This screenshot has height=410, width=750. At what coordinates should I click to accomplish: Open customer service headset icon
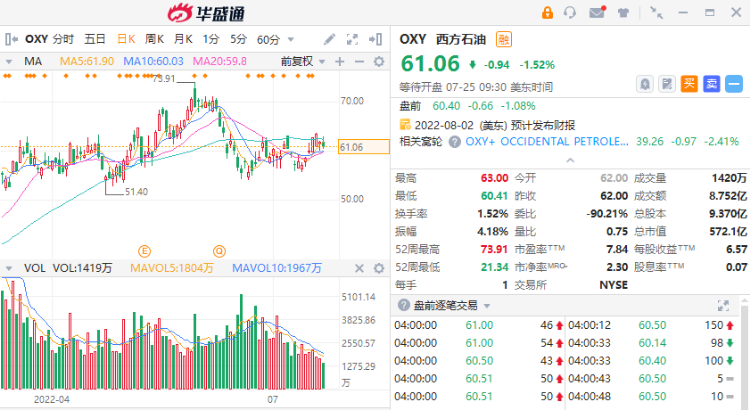coord(570,12)
